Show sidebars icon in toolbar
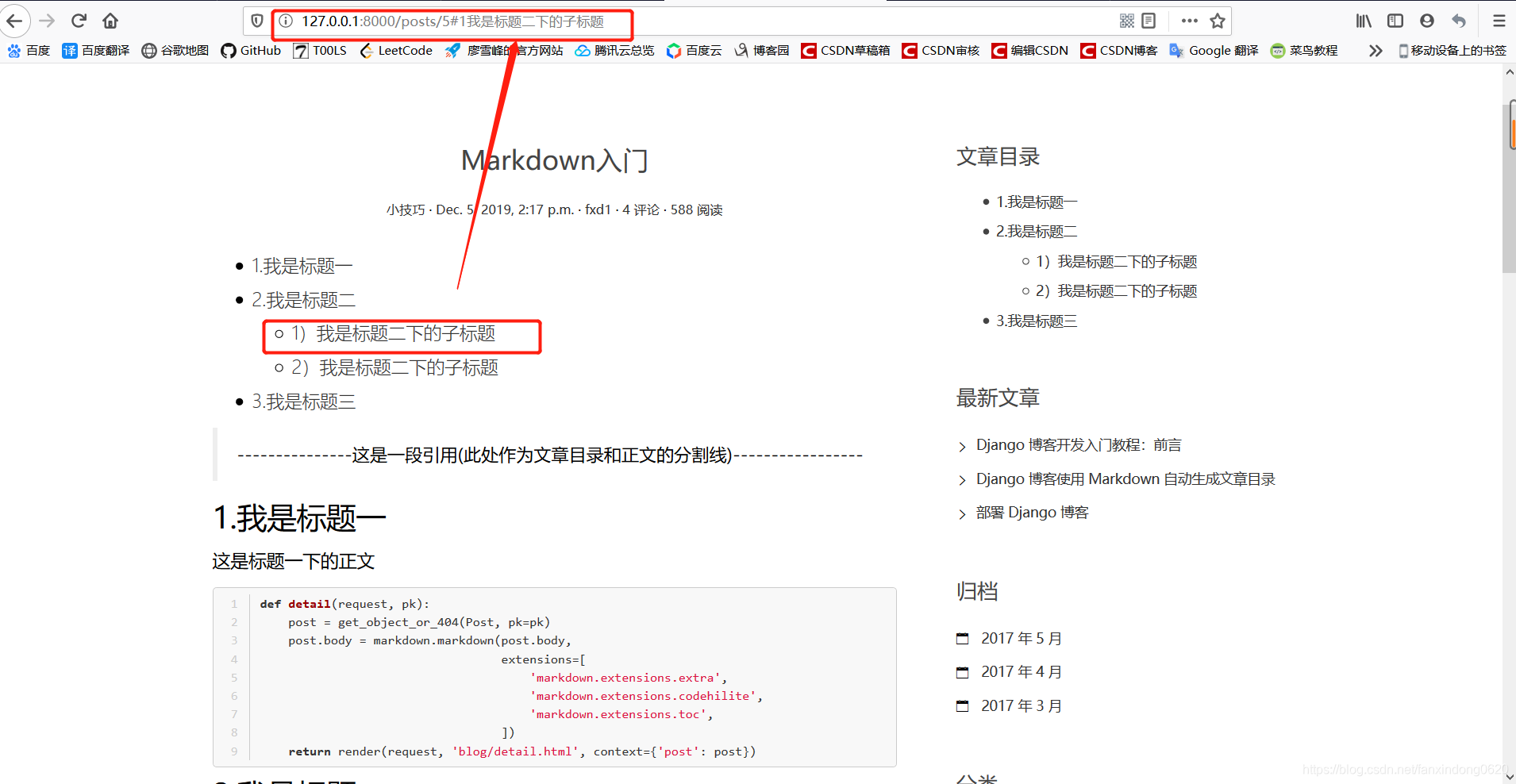 click(1395, 21)
